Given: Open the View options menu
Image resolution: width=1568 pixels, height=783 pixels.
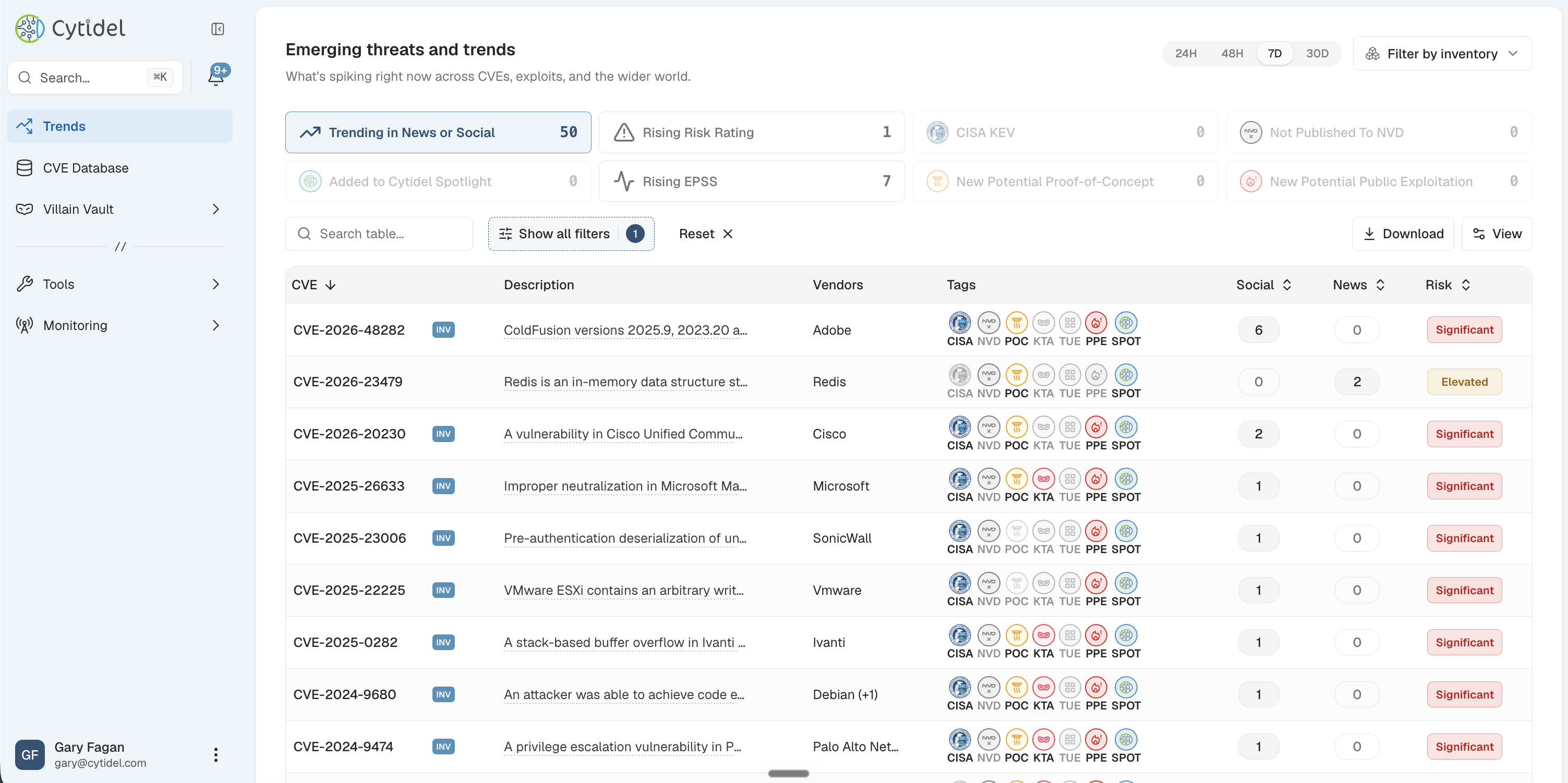Looking at the screenshot, I should tap(1497, 234).
